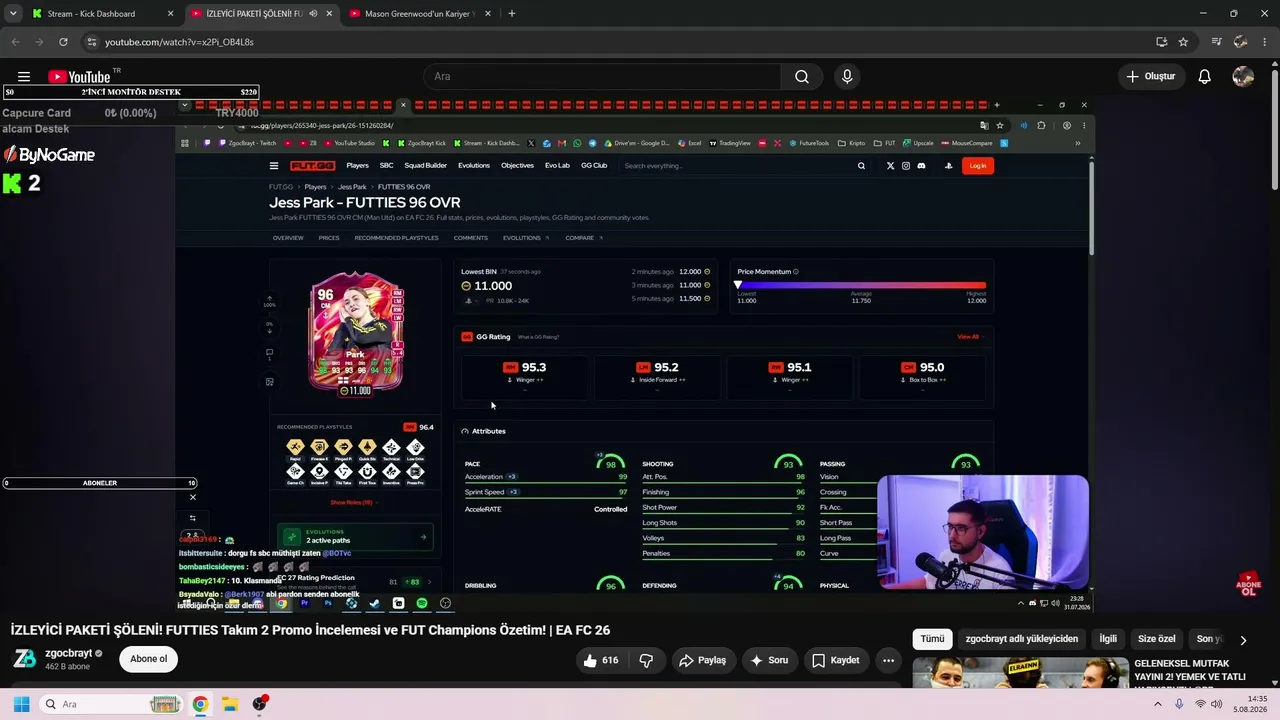Image resolution: width=1280 pixels, height=720 pixels.
Task: Open the tab search dropdown
Action: (13, 14)
